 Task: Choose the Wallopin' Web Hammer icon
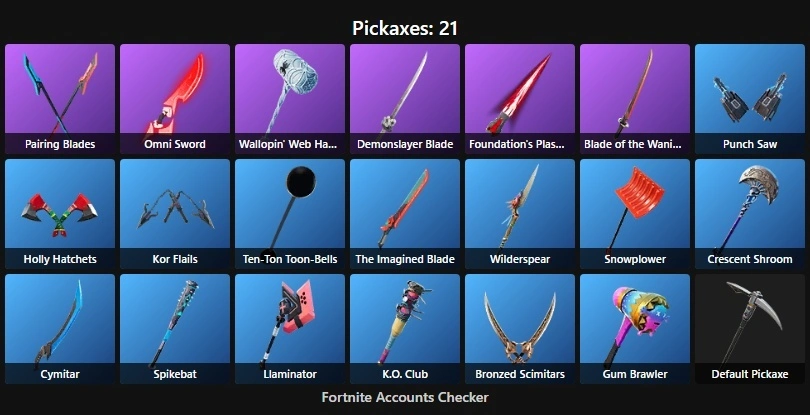[x=290, y=99]
